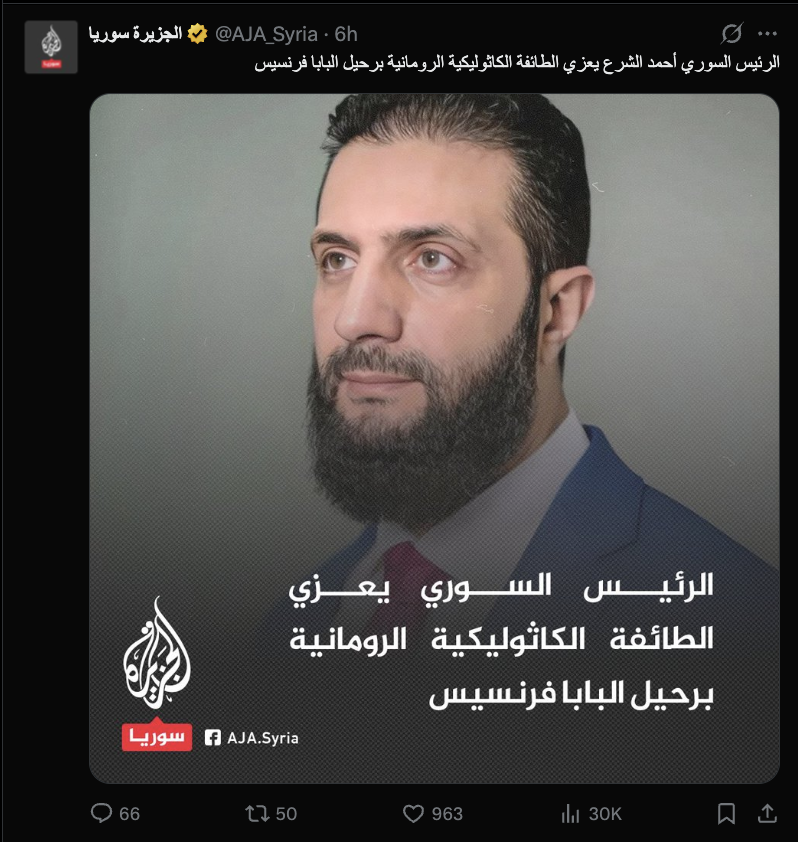Click the gold verified badge
This screenshot has height=842, width=798.
pyautogui.click(x=198, y=34)
